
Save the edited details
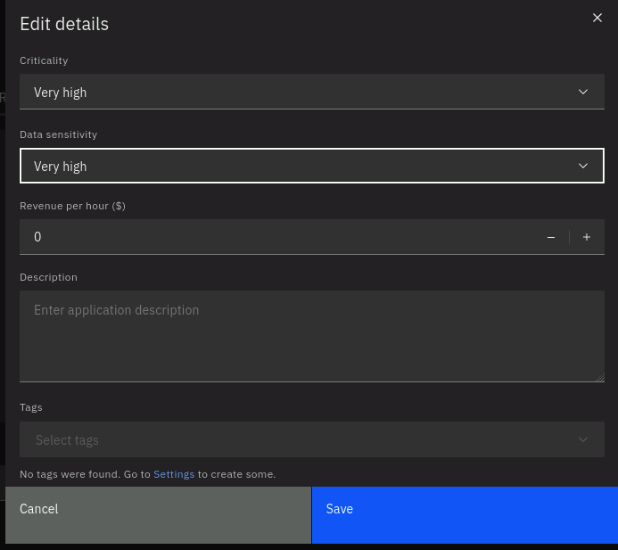click(465, 515)
